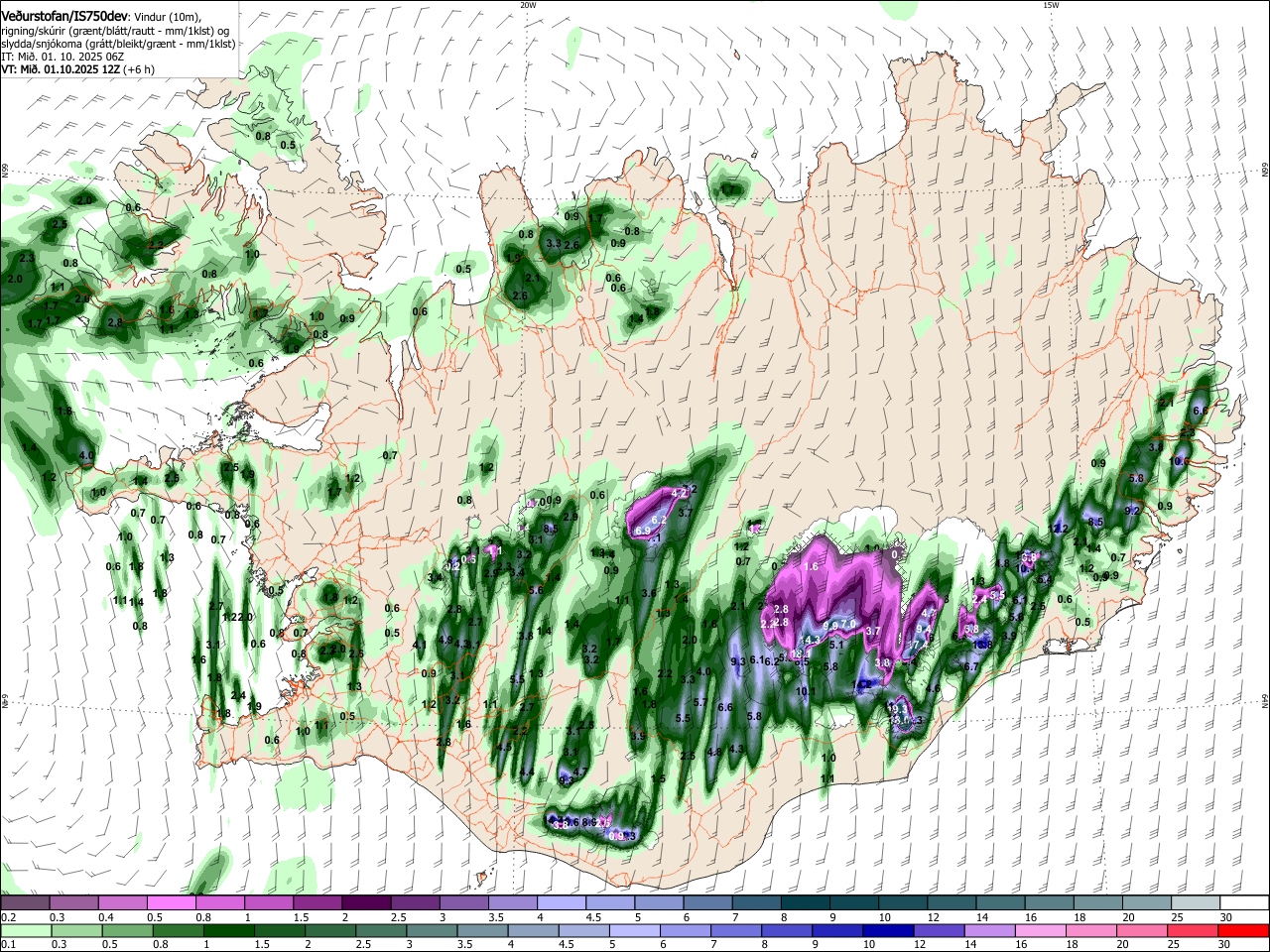Click the 15W longitude label

pos(1051,5)
